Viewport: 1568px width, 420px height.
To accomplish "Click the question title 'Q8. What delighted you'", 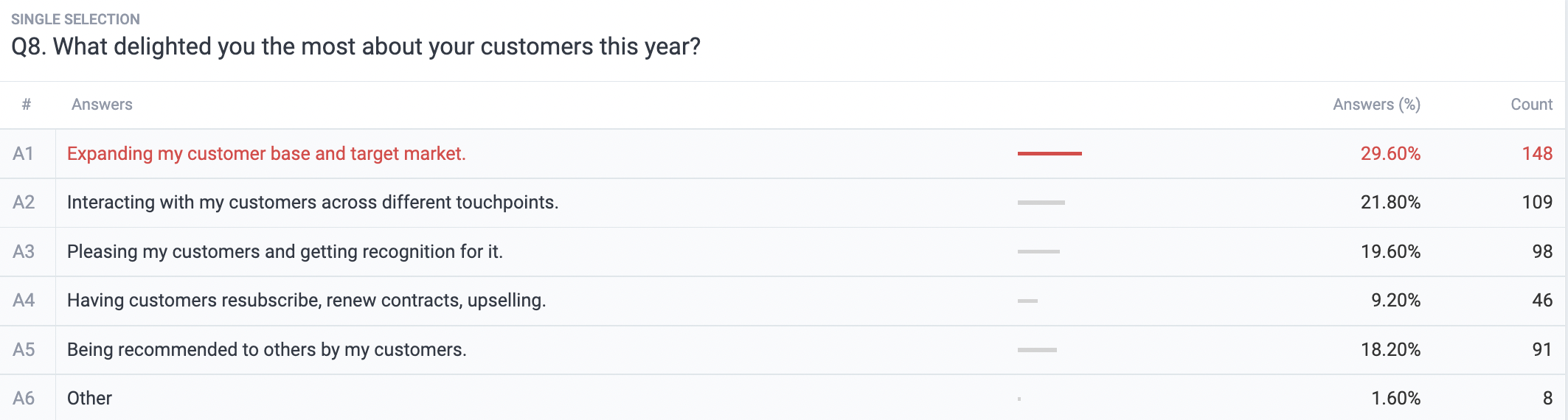I will coord(355,46).
